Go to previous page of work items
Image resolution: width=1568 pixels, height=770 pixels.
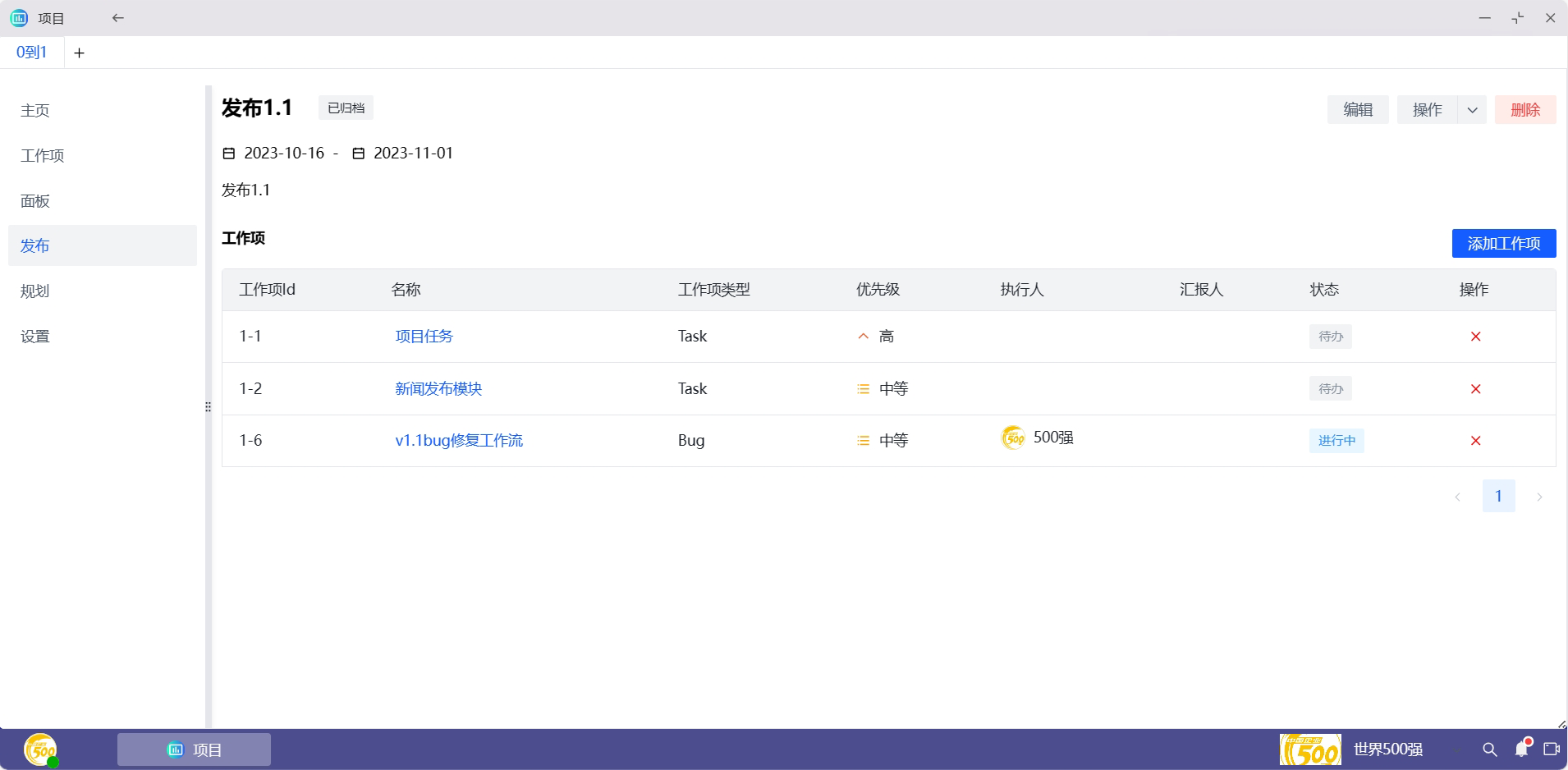(1457, 497)
